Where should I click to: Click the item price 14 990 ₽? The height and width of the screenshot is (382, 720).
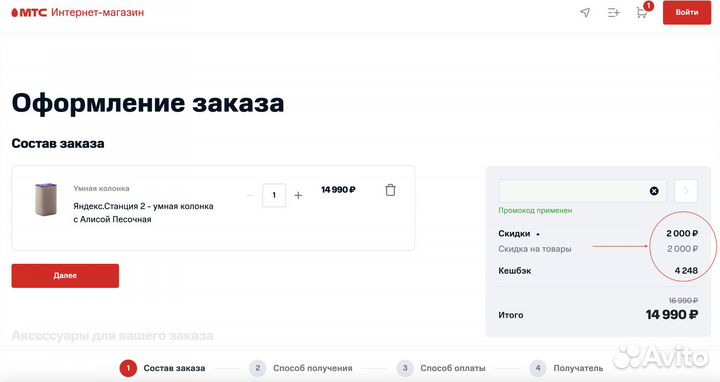click(x=338, y=190)
